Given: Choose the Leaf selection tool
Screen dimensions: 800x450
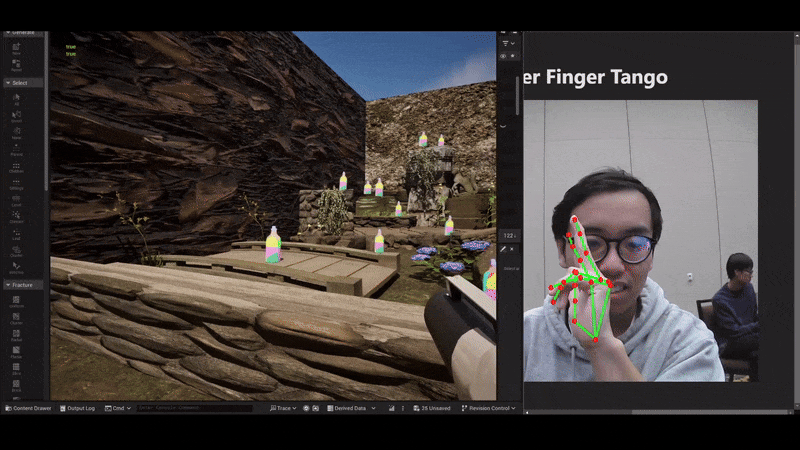Looking at the screenshot, I should pos(16,234).
